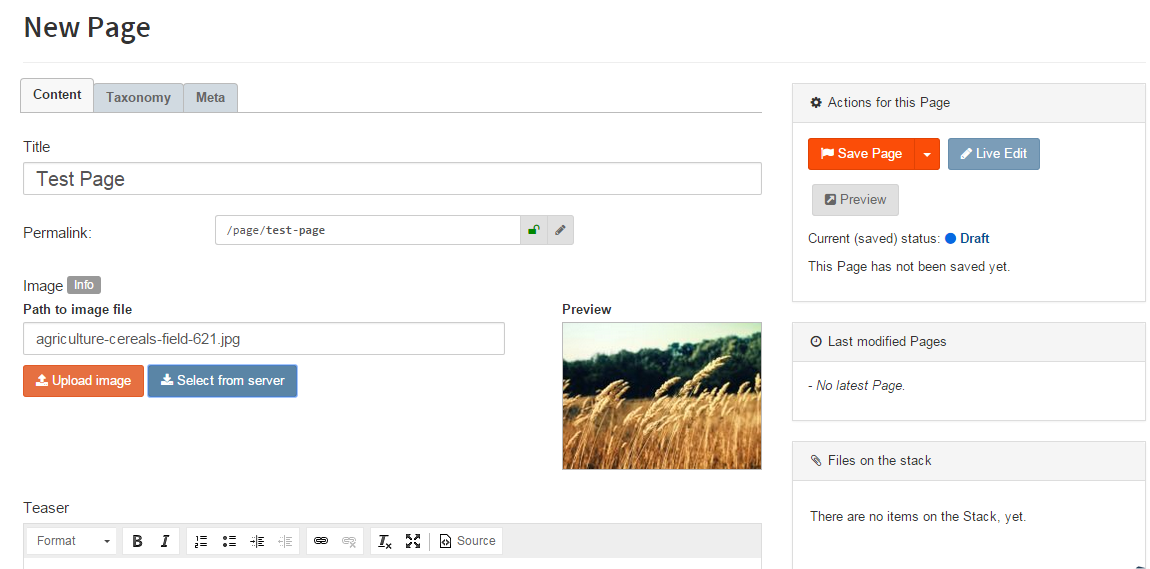The height and width of the screenshot is (569, 1150).
Task: Switch to Source view in the editor
Action: [468, 541]
